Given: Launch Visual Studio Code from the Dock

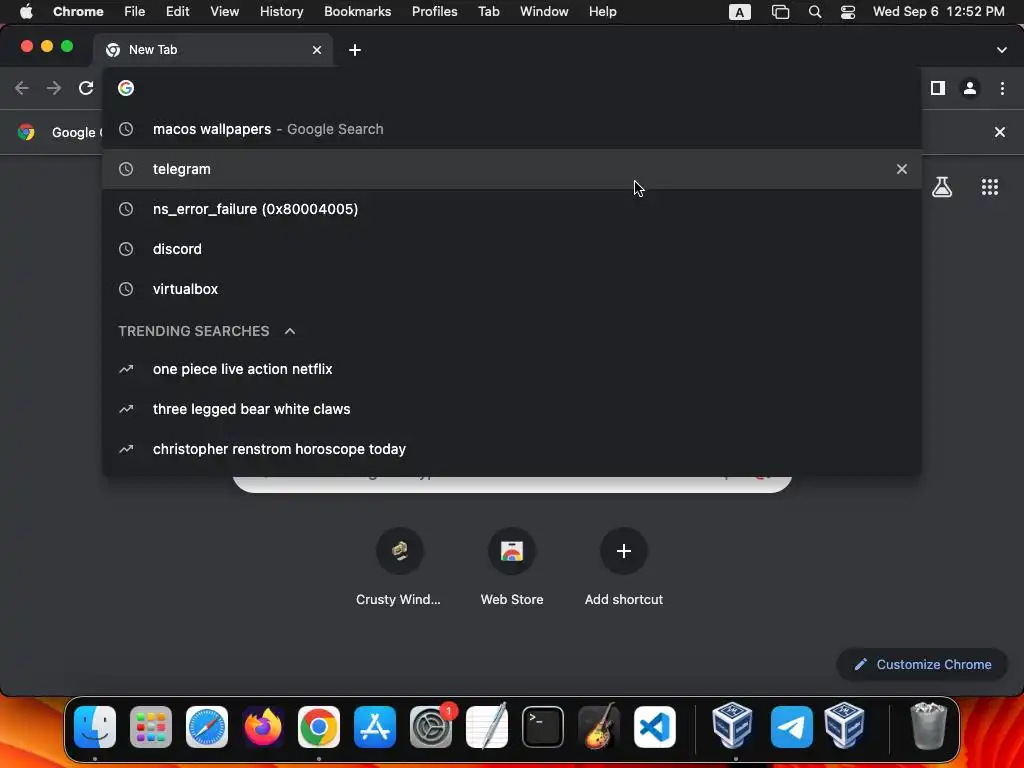Looking at the screenshot, I should coord(655,727).
